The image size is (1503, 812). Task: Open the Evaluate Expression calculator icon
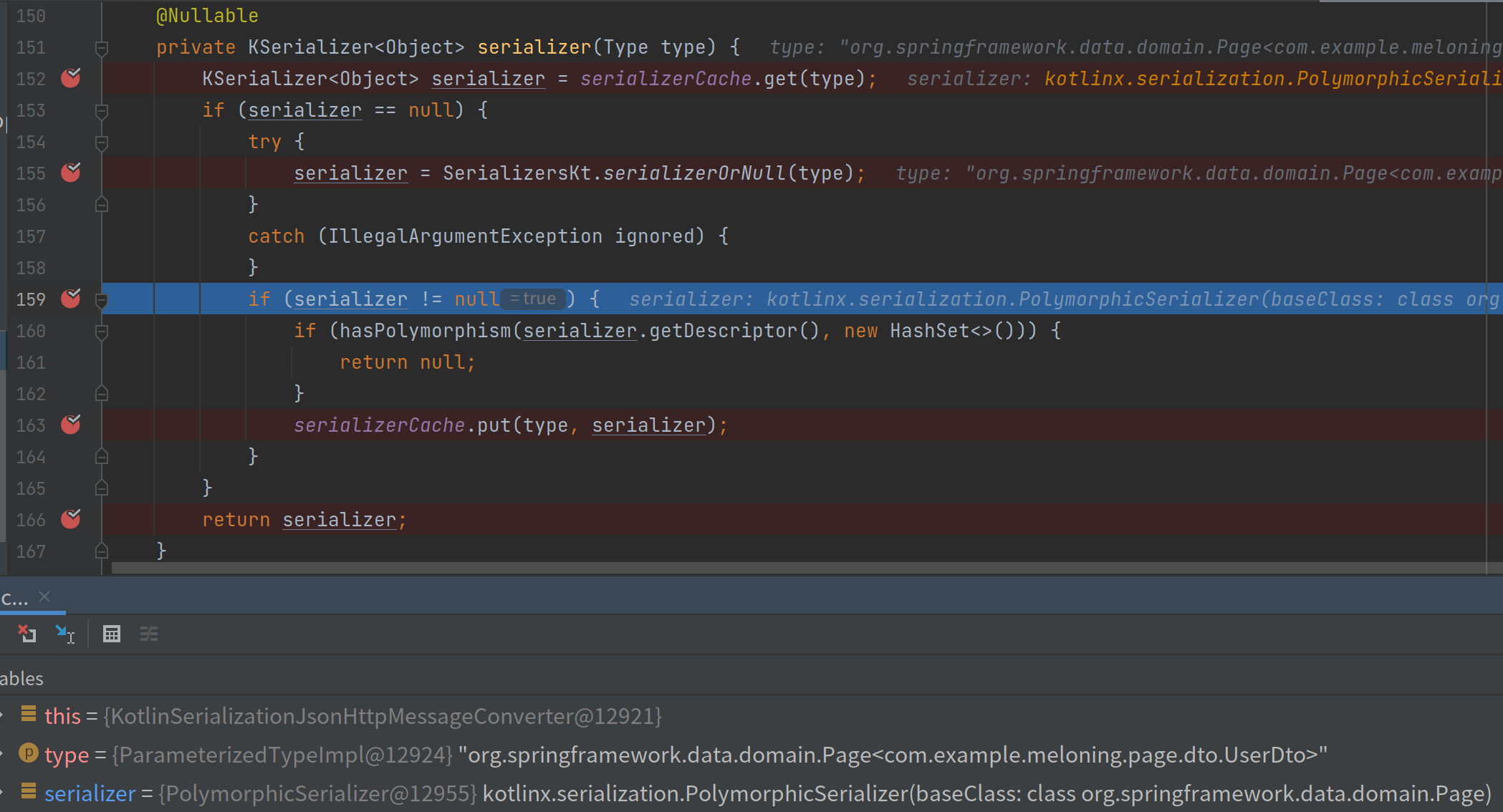click(x=112, y=634)
